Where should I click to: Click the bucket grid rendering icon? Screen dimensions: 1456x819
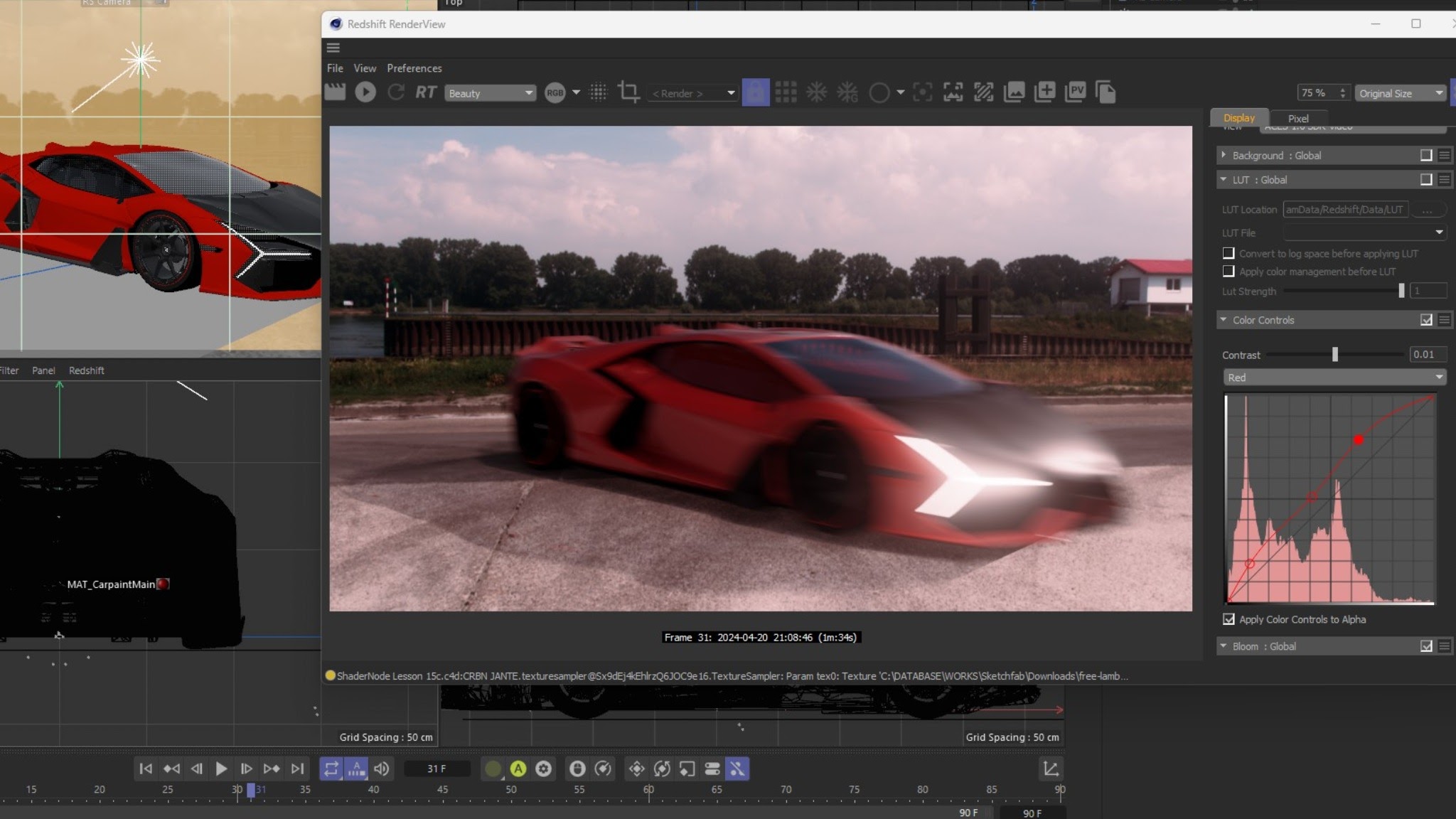[786, 92]
